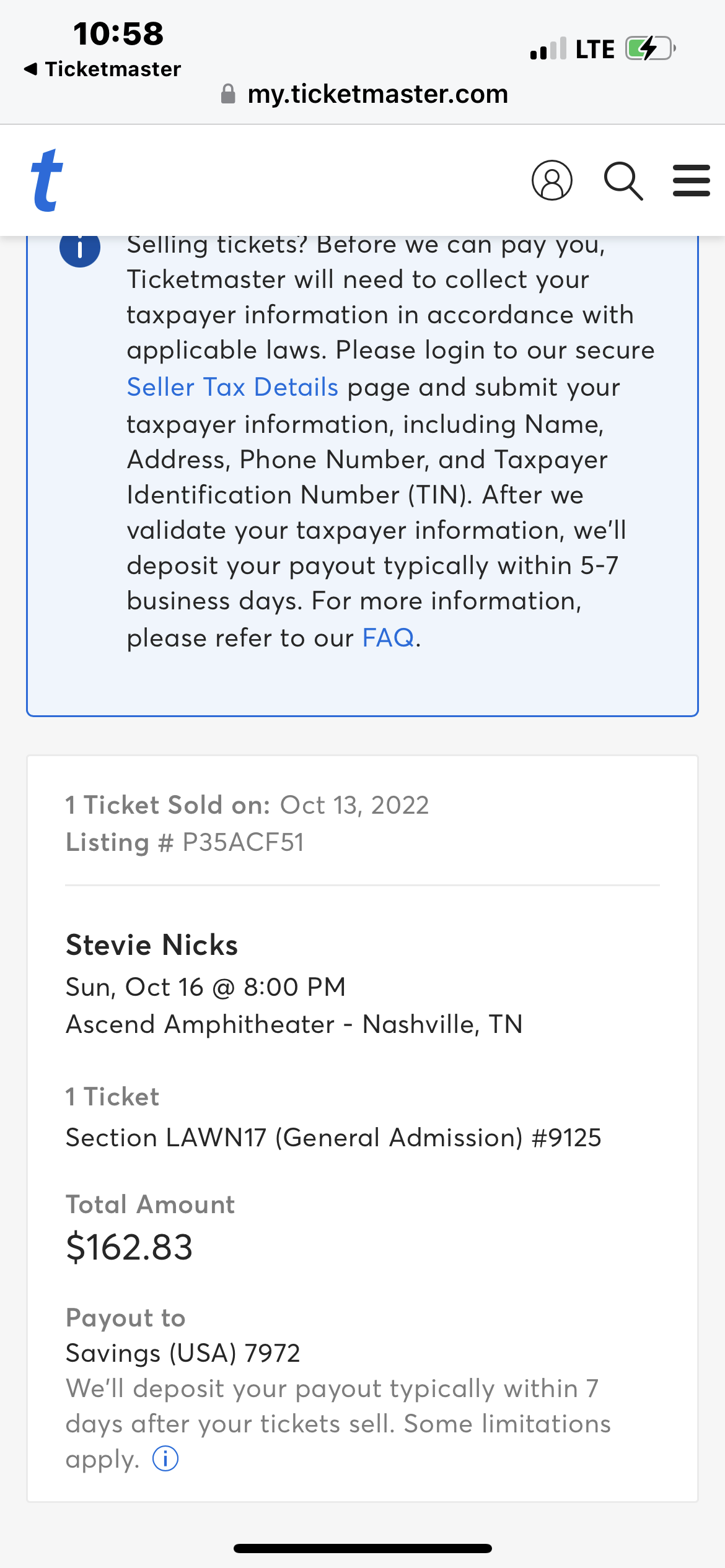Image resolution: width=725 pixels, height=1568 pixels.
Task: Tap listing number P35ACF51
Action: coord(243,842)
